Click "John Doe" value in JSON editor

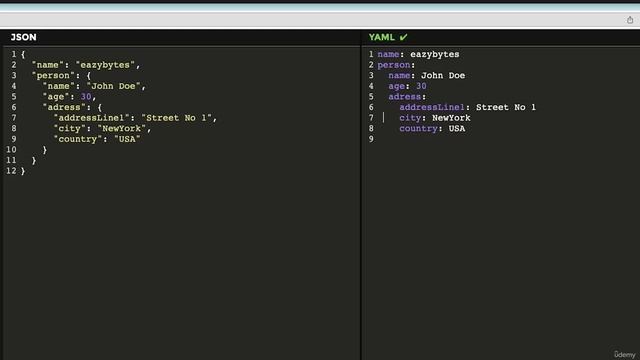pos(113,86)
